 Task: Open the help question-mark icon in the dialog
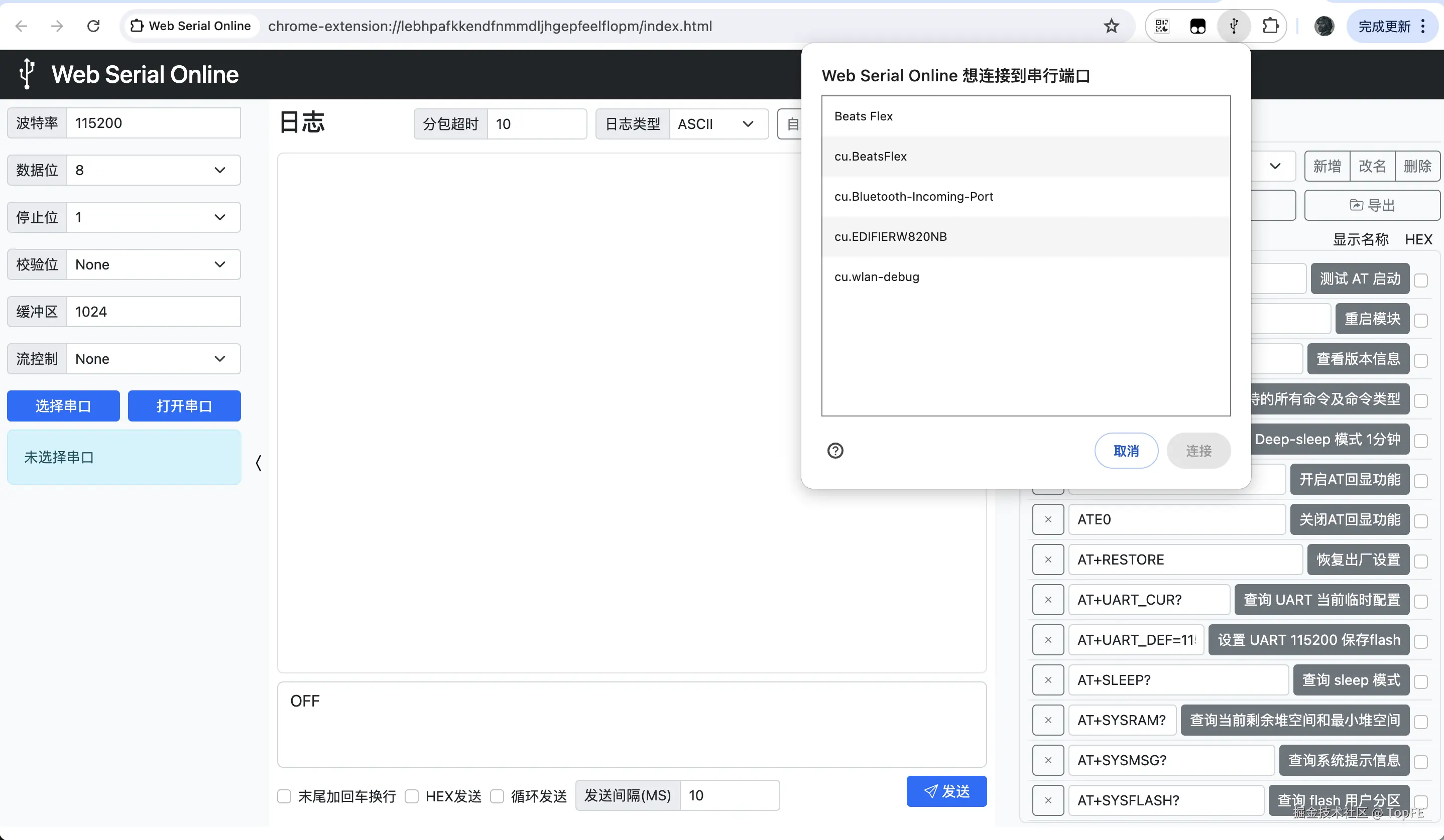[x=835, y=451]
